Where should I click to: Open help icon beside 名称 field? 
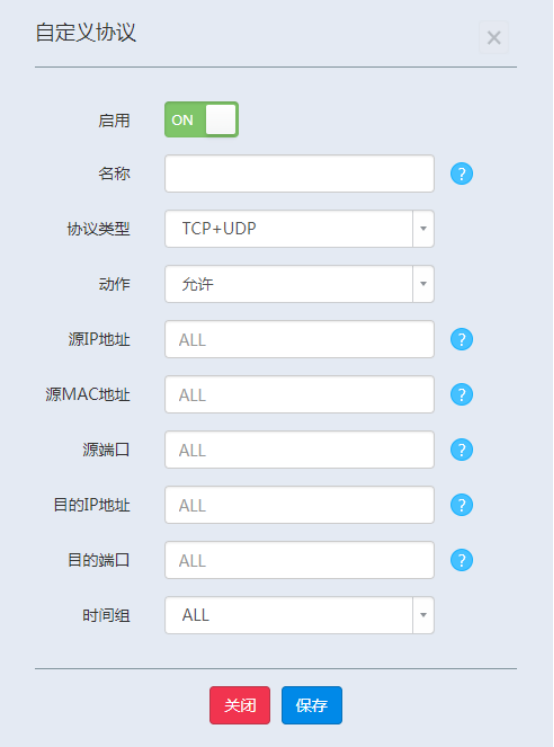point(461,173)
